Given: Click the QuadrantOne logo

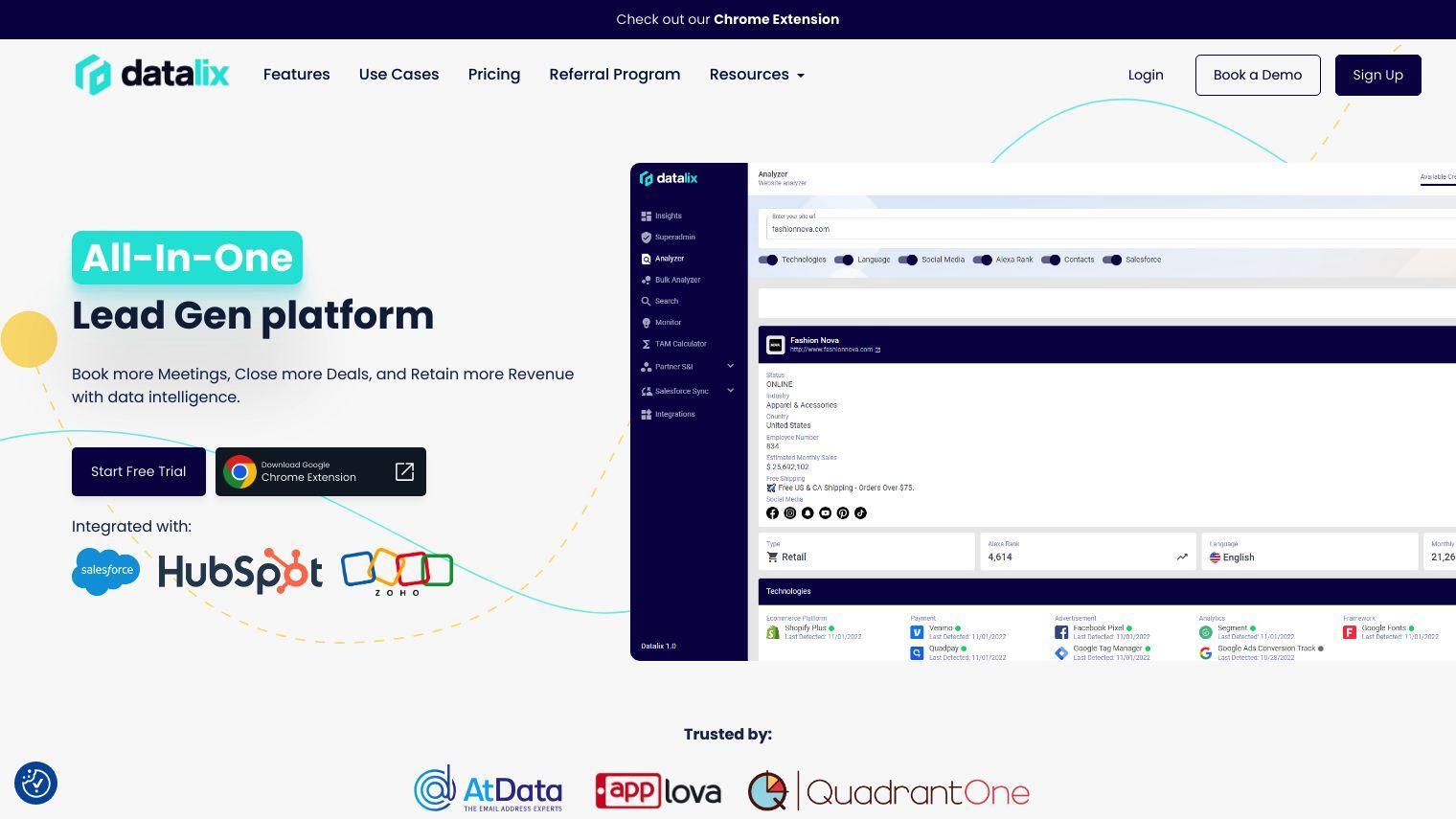Looking at the screenshot, I should pyautogui.click(x=889, y=791).
